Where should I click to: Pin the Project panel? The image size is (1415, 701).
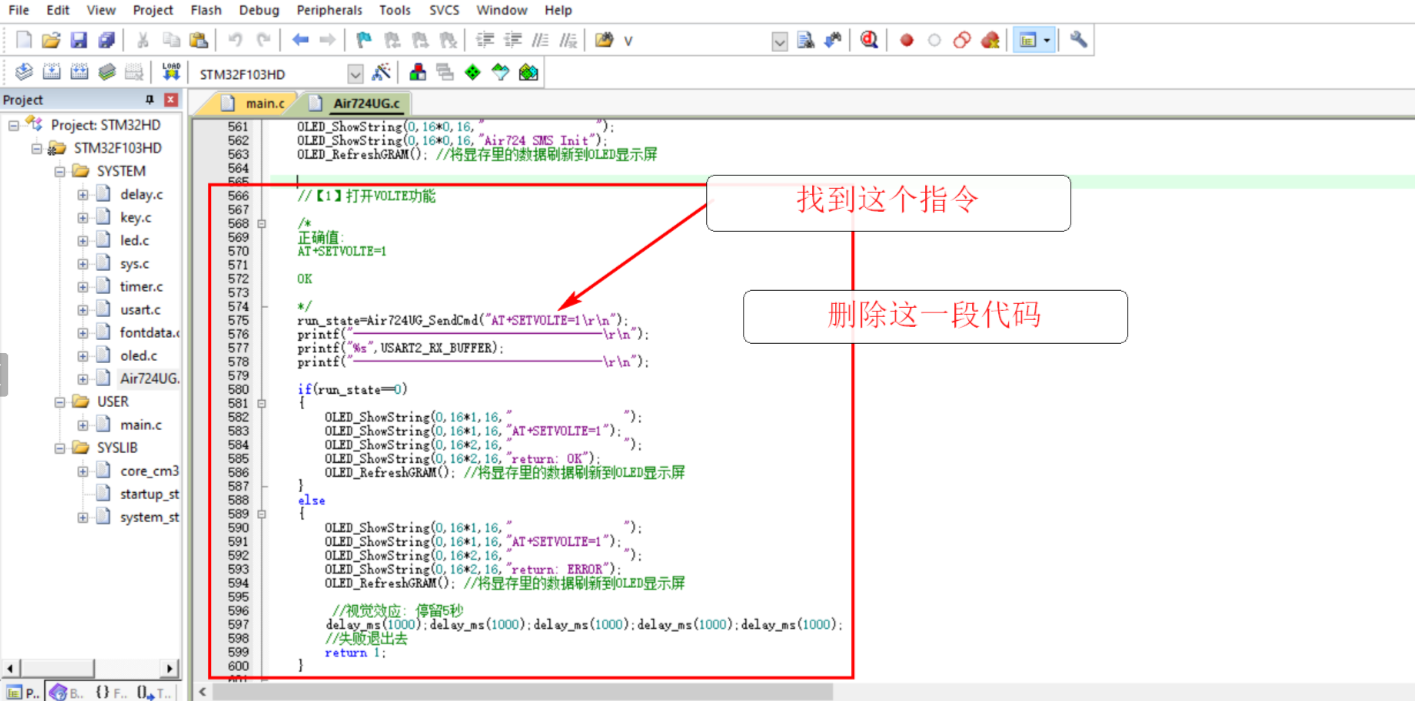click(x=150, y=99)
